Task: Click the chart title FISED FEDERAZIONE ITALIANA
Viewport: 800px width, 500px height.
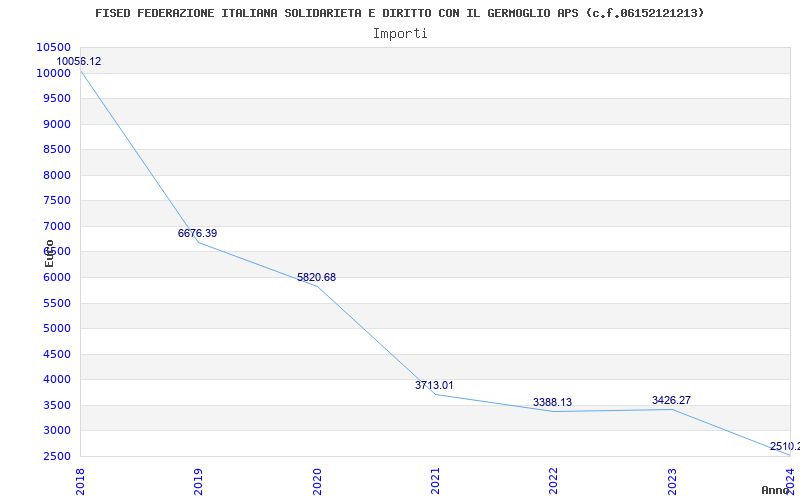Action: (x=399, y=13)
